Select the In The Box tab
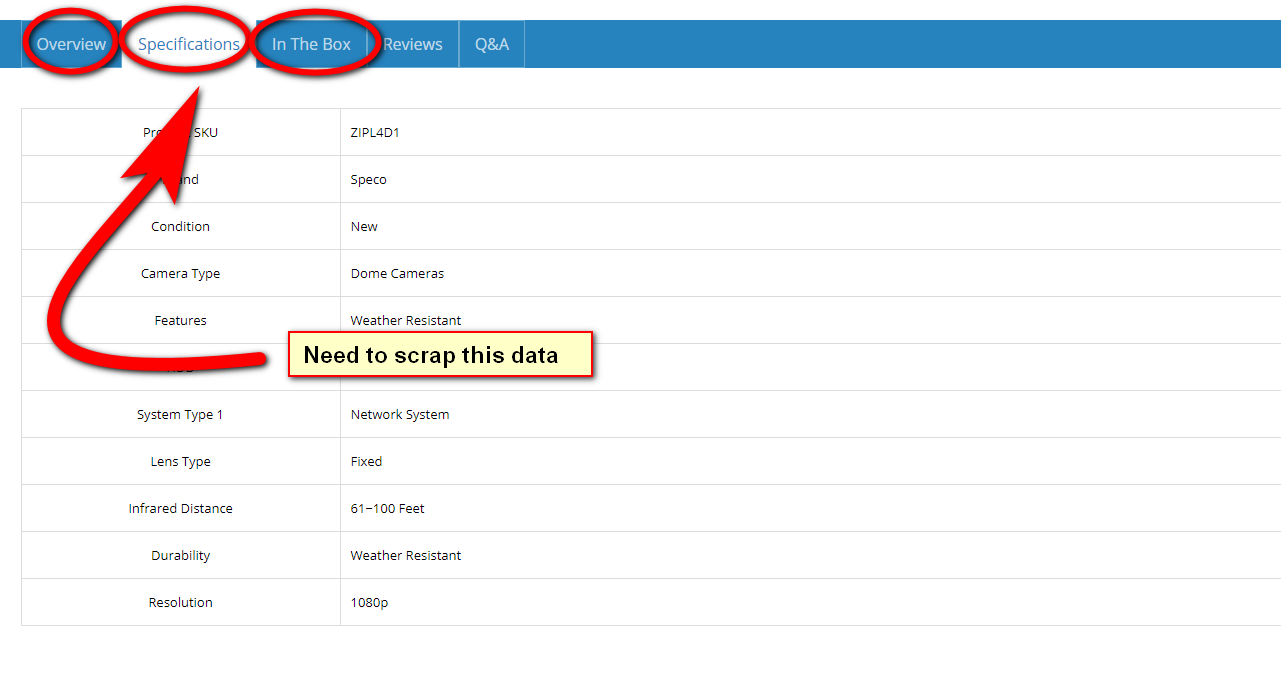 pyautogui.click(x=311, y=44)
